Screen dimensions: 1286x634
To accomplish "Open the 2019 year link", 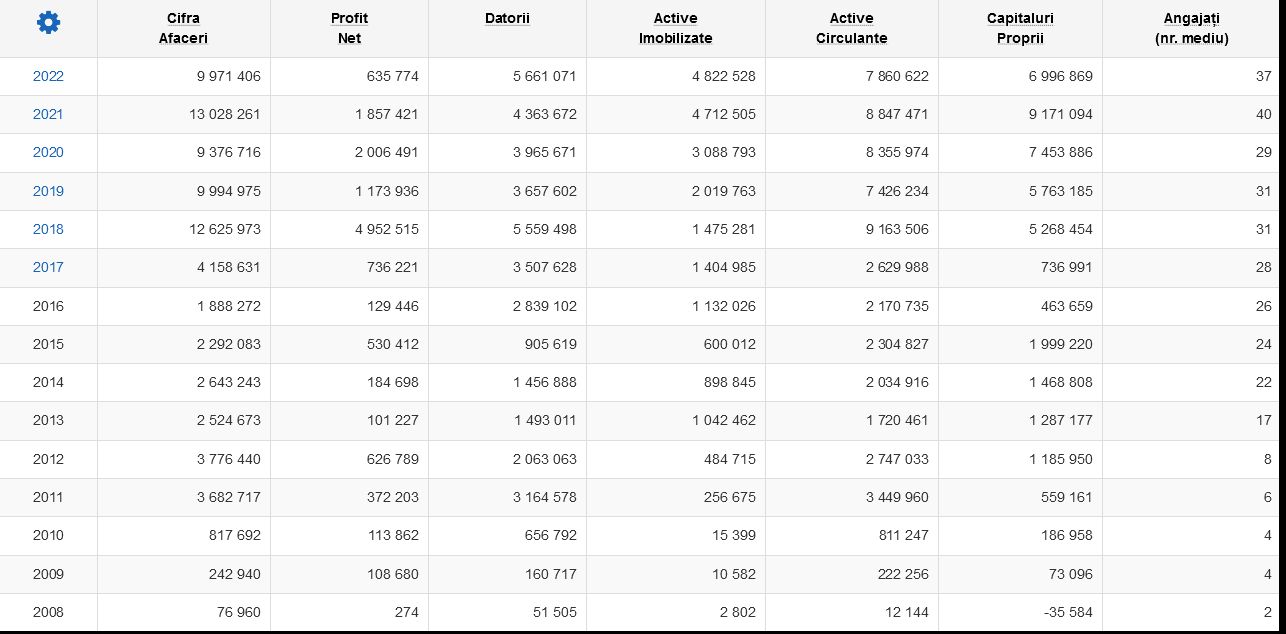I will 48,191.
